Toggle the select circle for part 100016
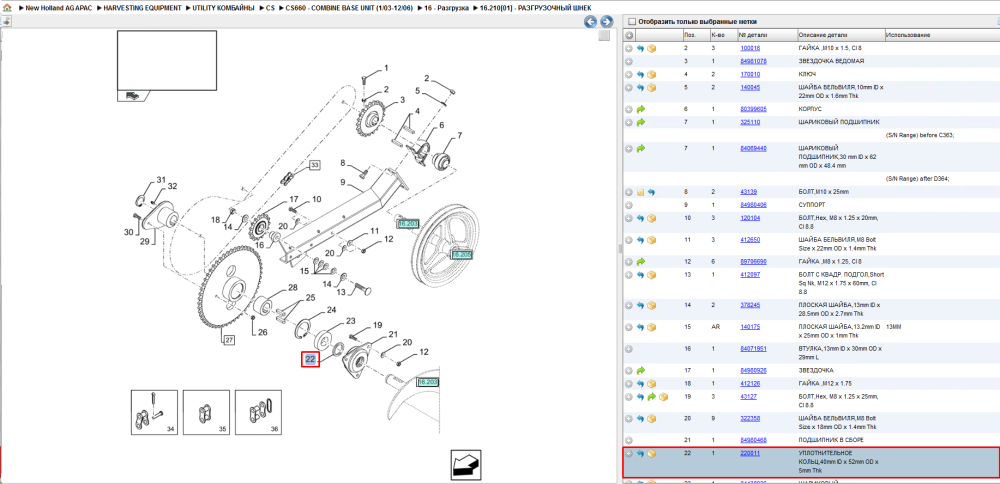Image resolution: width=1000 pixels, height=484 pixels. [x=629, y=48]
